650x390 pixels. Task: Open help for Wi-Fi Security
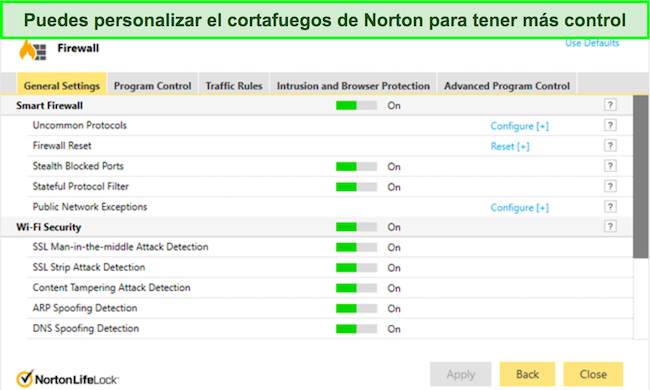(x=610, y=226)
